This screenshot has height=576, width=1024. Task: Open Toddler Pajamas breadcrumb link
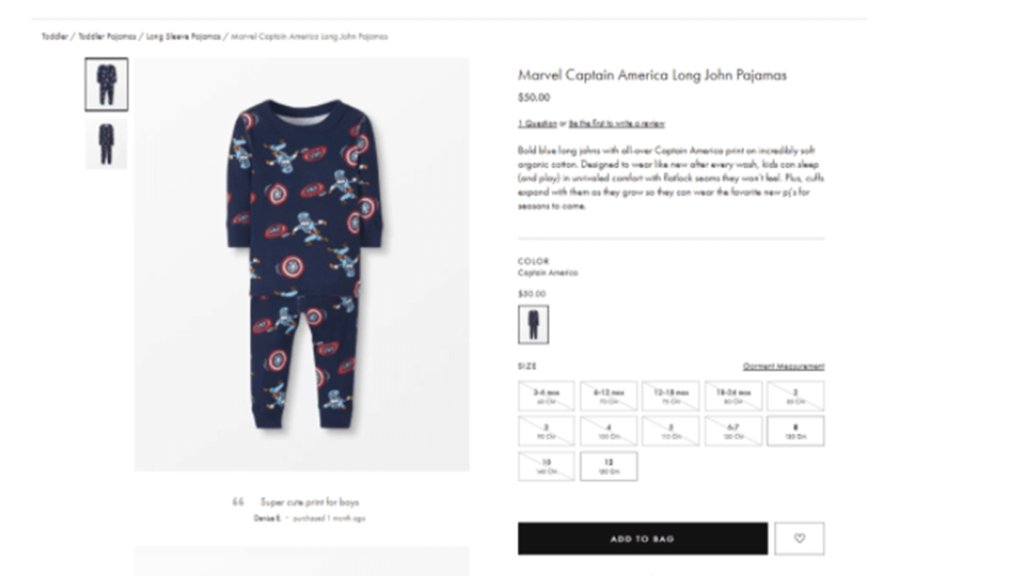pyautogui.click(x=107, y=37)
